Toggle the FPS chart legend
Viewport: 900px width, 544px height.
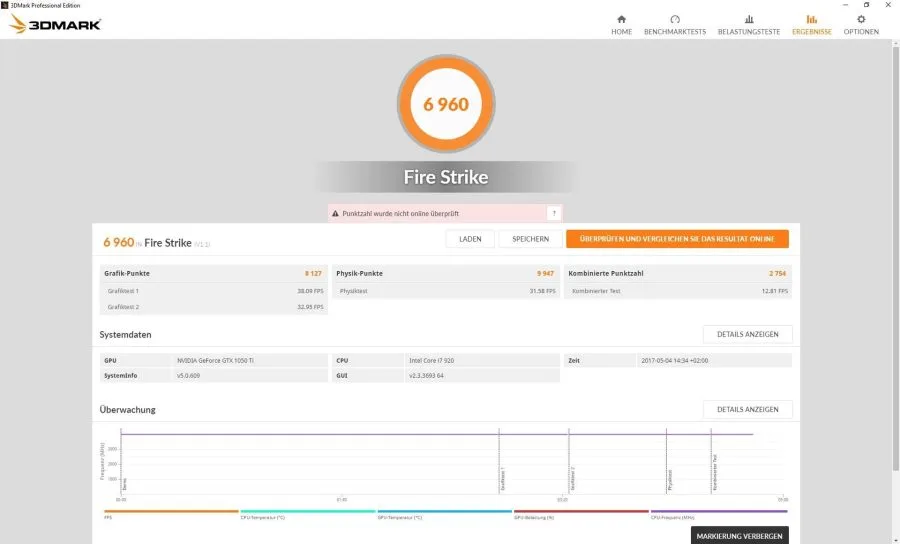coord(170,514)
